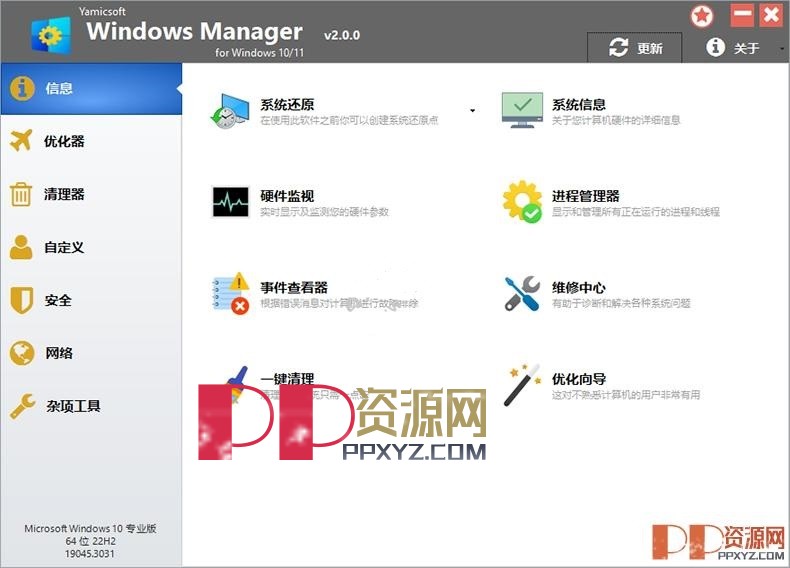Viewport: 790px width, 568px height.
Task: Click the person icon for 自定义
Action: click(21, 247)
